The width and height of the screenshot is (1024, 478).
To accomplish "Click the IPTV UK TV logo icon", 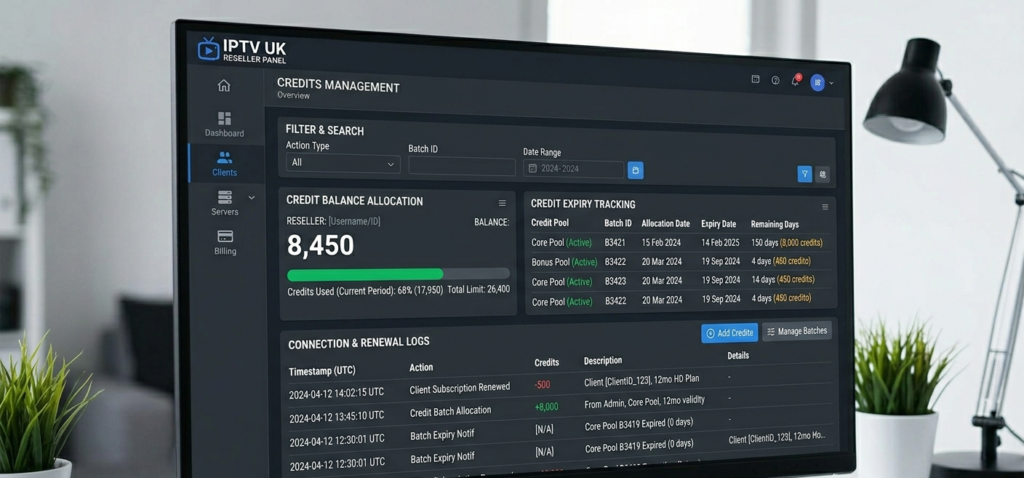I will tap(208, 50).
